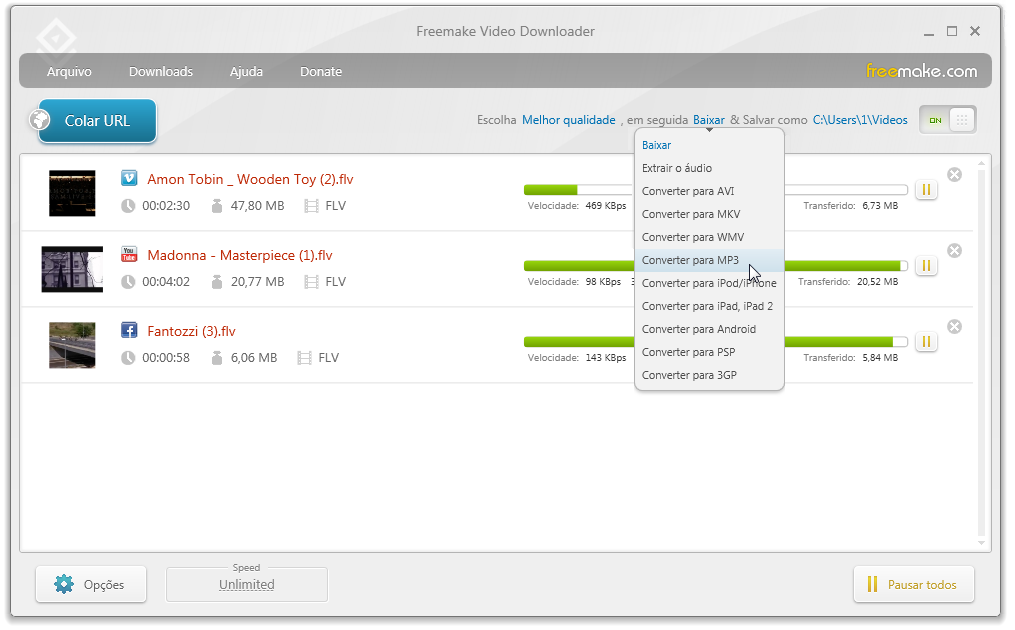Click the Freemake logo in title bar
This screenshot has width=1015, height=630.
pos(56,38)
